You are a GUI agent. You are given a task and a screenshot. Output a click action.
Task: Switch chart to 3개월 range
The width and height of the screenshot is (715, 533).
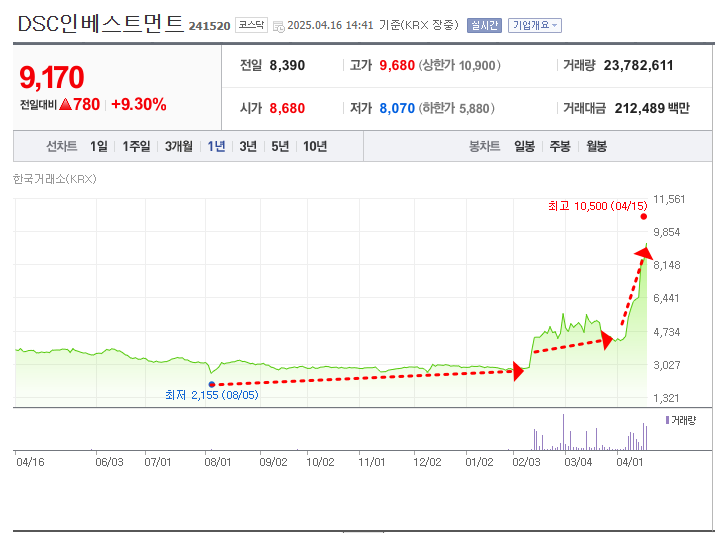pos(179,146)
